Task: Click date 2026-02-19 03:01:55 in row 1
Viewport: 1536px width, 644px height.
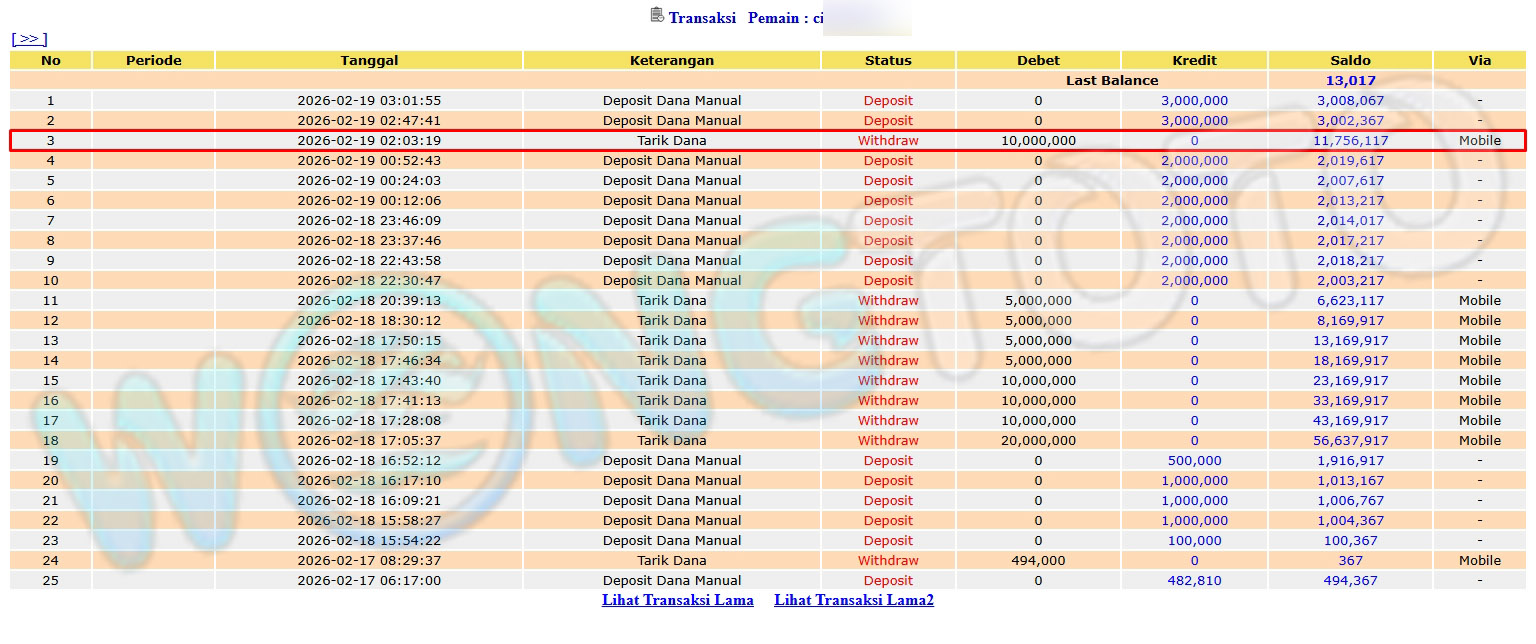Action: (x=369, y=100)
